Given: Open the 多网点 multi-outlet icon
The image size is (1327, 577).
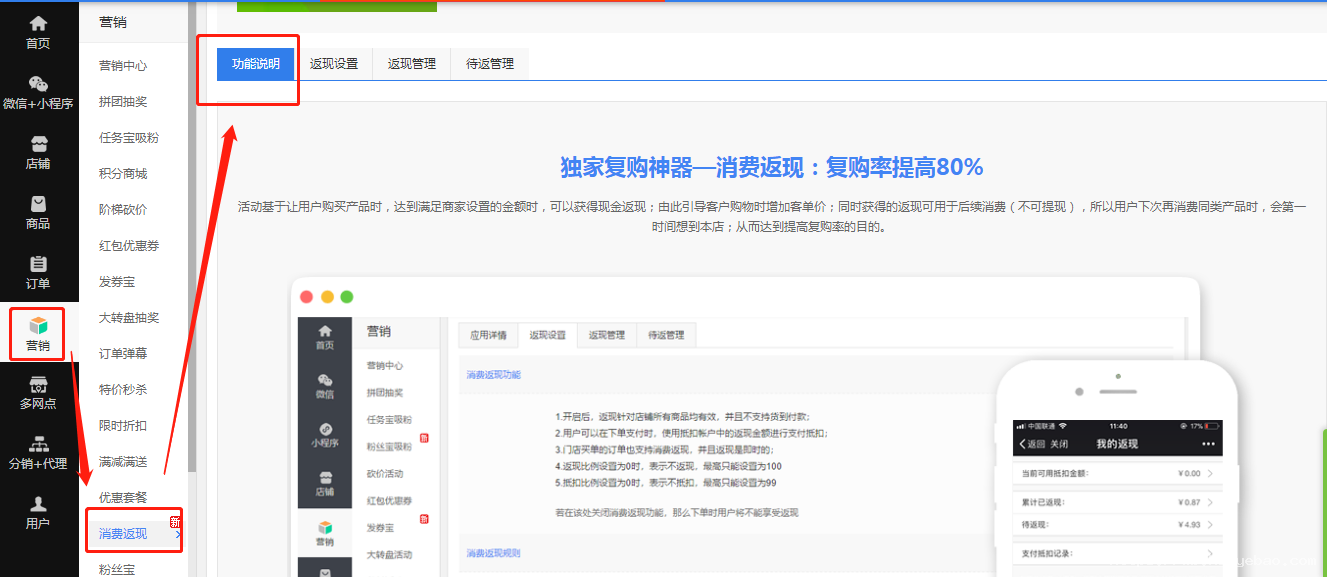Looking at the screenshot, I should pos(38,385).
